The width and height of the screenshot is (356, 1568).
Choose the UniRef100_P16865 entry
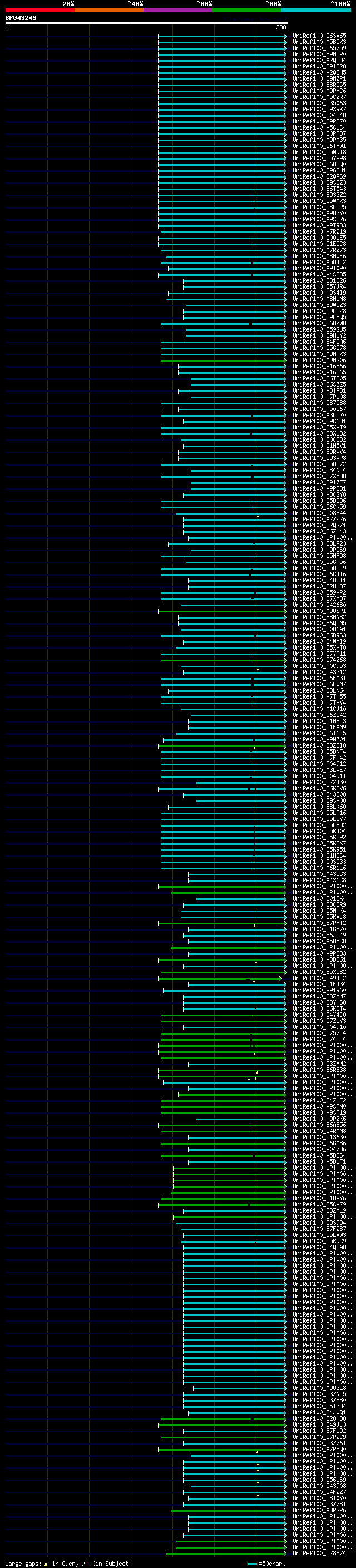click(x=319, y=373)
